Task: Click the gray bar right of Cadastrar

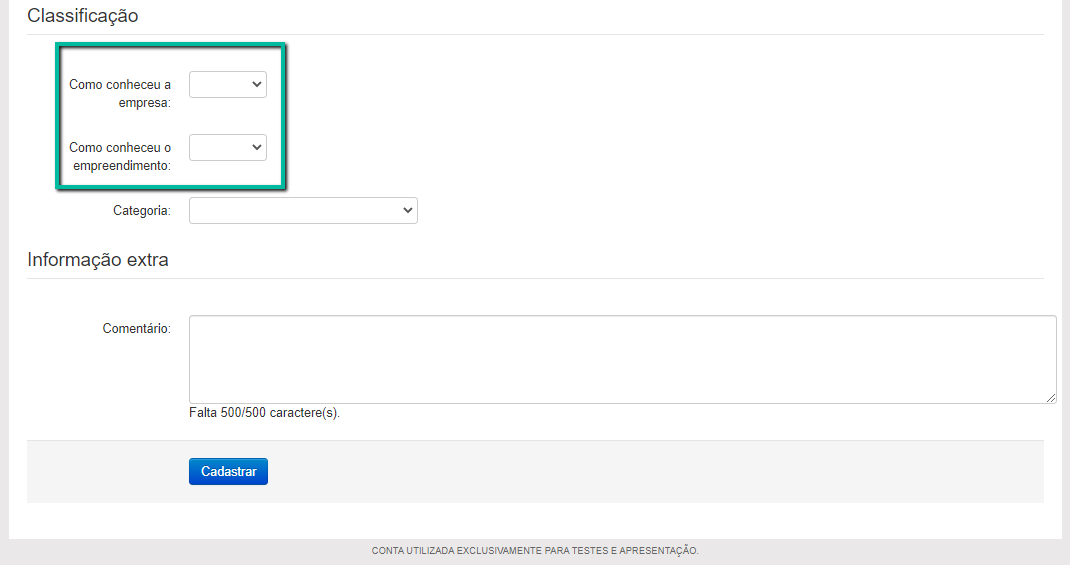Action: click(x=650, y=471)
